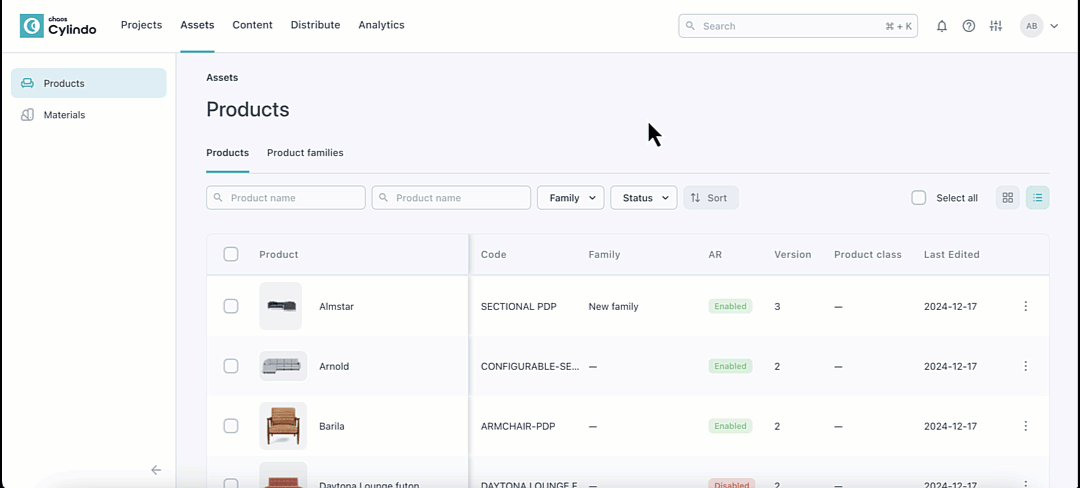
Task: Collapse the sidebar with arrow icon
Action: pos(156,470)
